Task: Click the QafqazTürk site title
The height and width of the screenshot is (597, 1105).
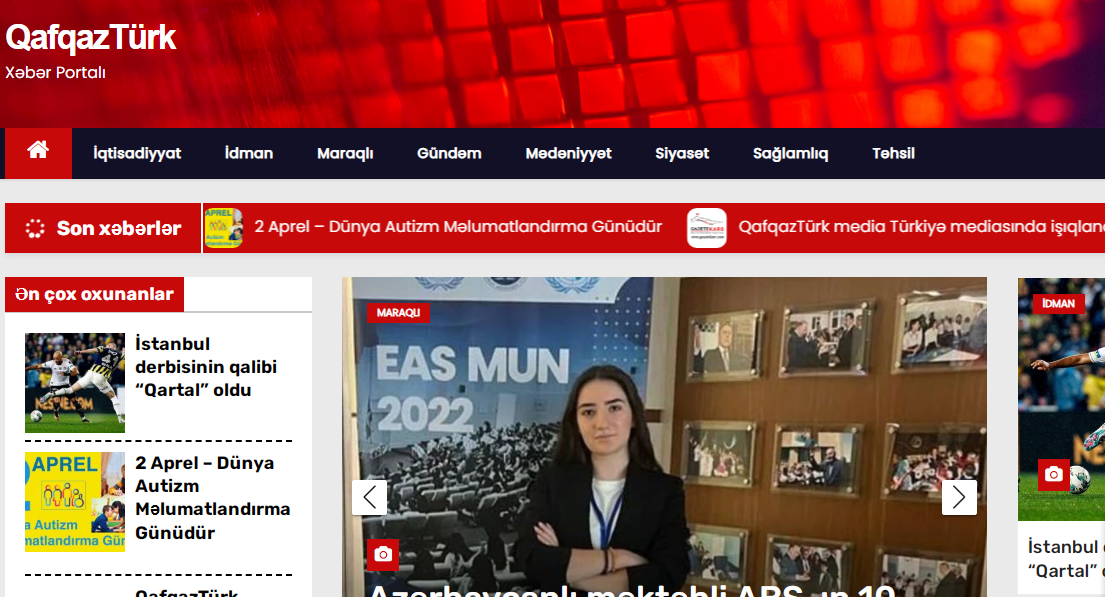Action: pyautogui.click(x=90, y=38)
